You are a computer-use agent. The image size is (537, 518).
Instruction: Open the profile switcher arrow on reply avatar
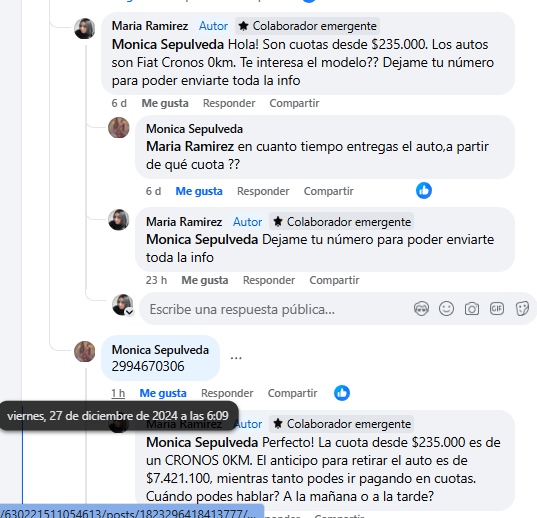click(x=129, y=312)
